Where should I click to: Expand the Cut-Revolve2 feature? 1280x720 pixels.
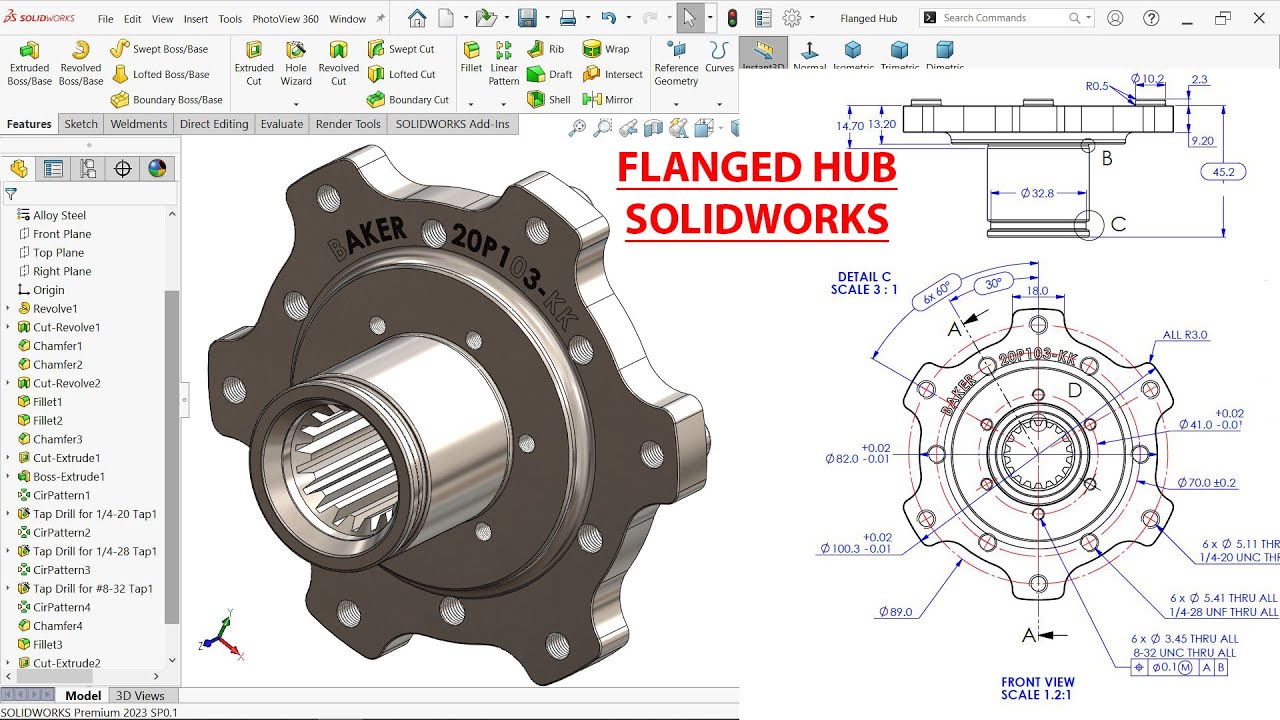coord(8,383)
